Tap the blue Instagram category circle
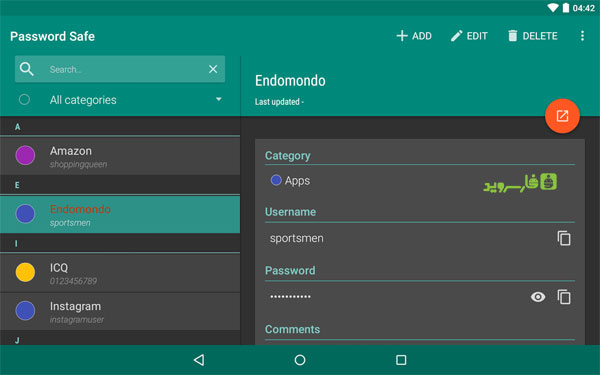 (x=25, y=310)
